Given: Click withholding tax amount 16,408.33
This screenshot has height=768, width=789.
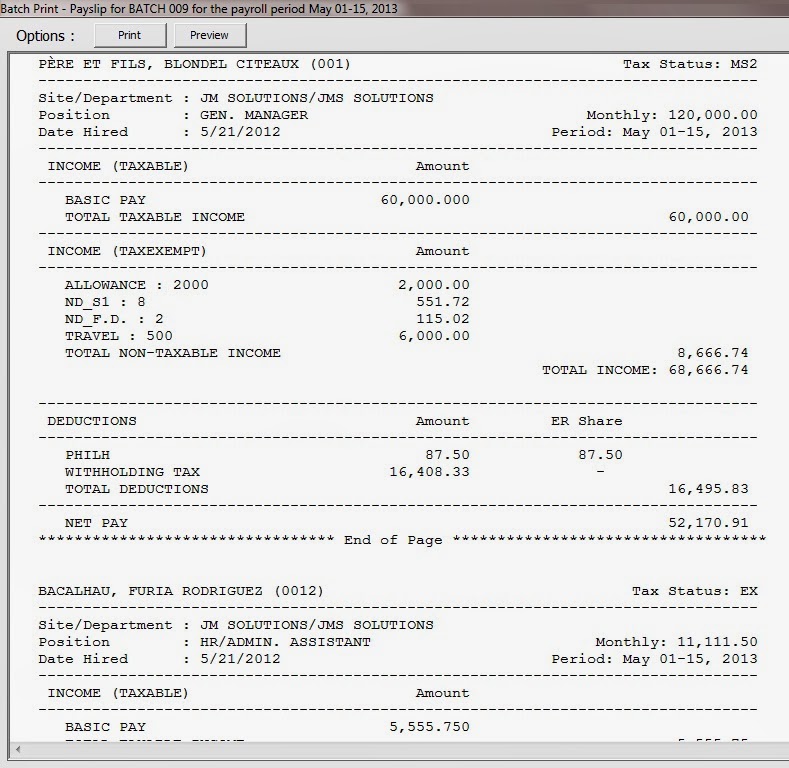Looking at the screenshot, I should click(x=429, y=472).
